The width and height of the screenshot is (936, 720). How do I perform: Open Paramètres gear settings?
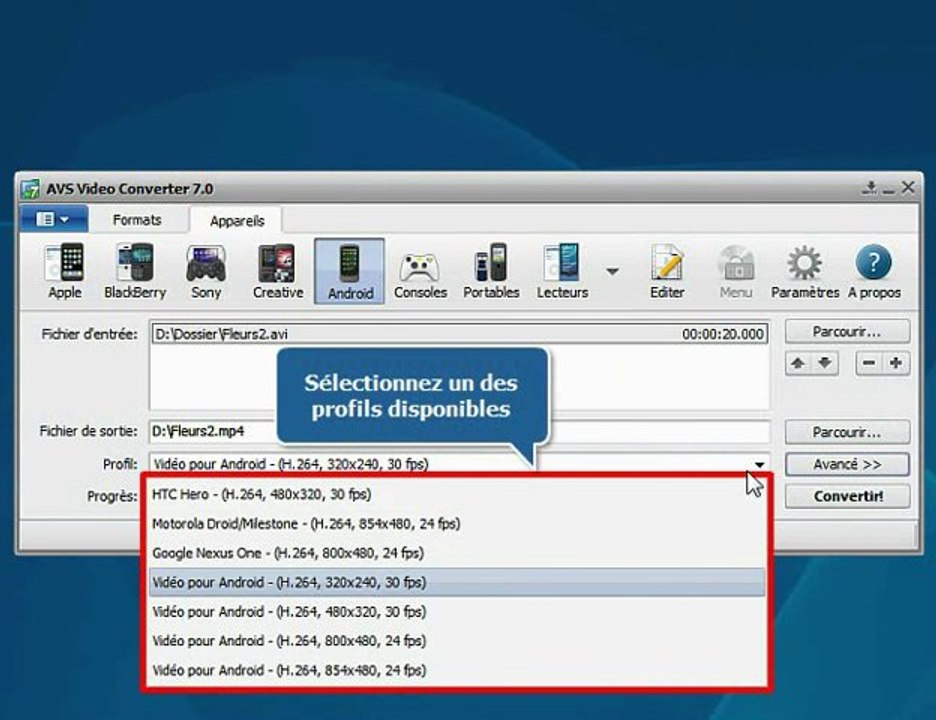(805, 271)
